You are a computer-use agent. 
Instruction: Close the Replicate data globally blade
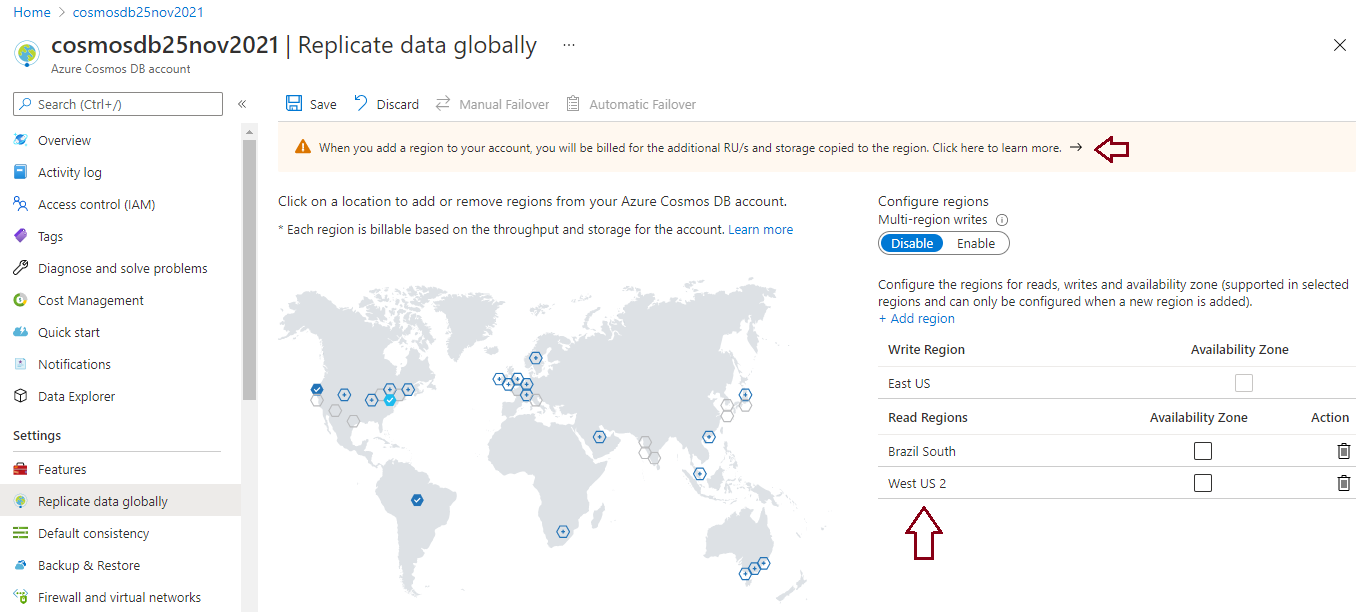coord(1340,45)
